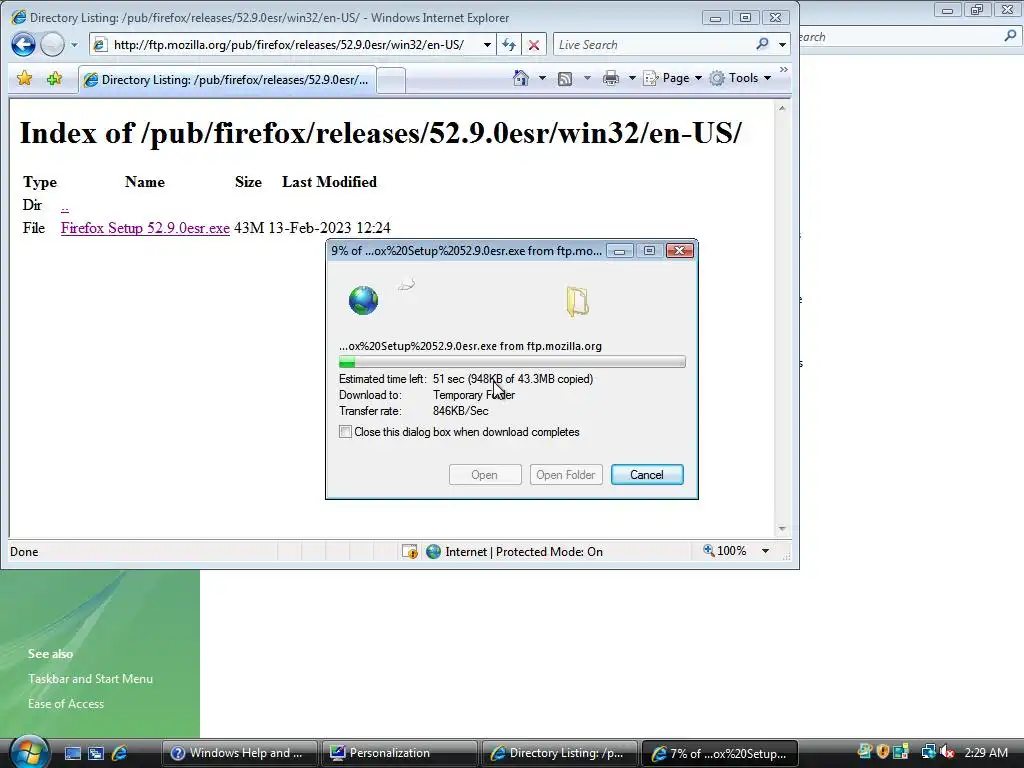Check Close this dialog box when download completes

click(x=345, y=432)
